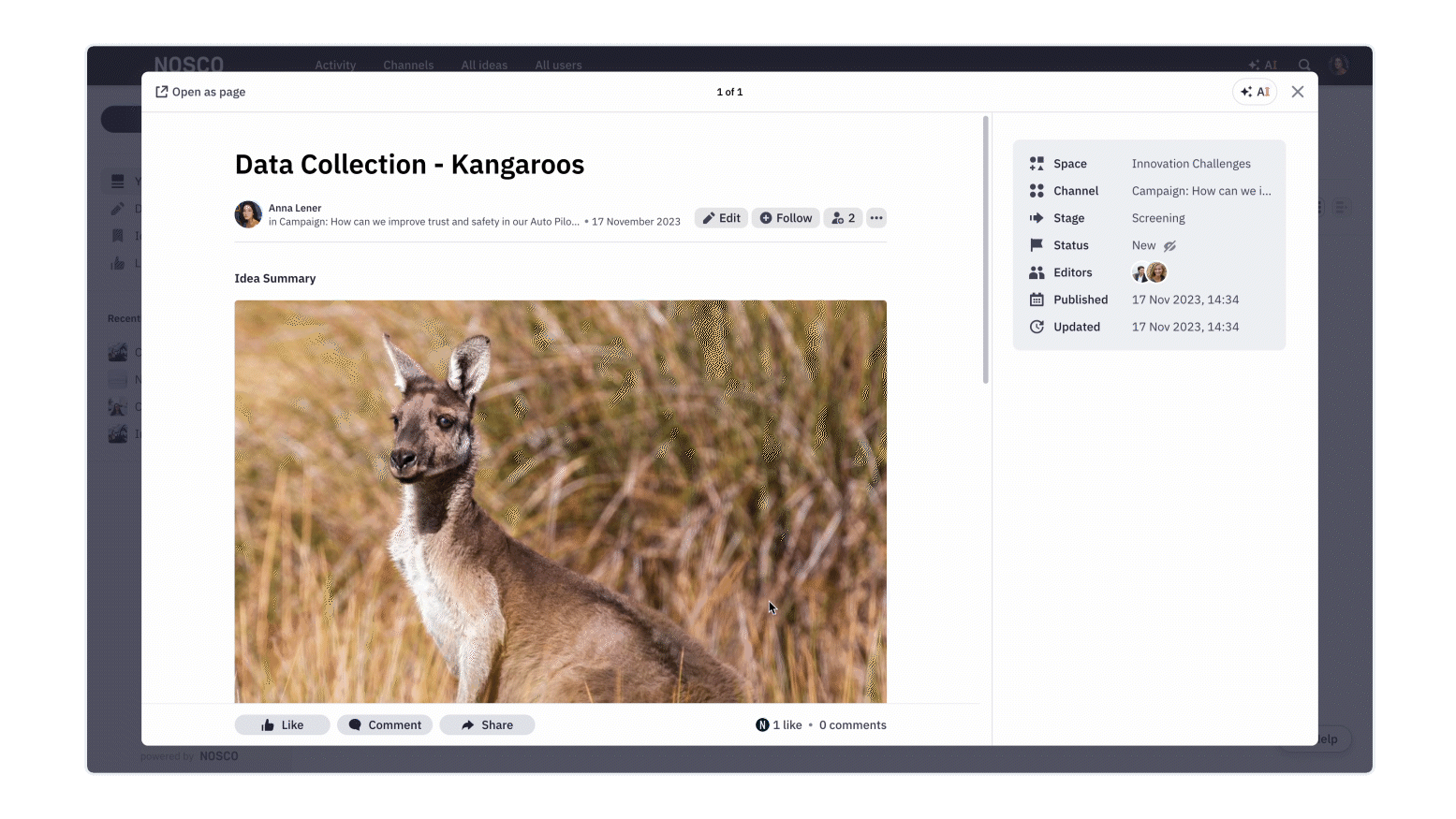Image resolution: width=1456 pixels, height=819 pixels.
Task: Open the Innovation Challenges space
Action: pos(1191,164)
